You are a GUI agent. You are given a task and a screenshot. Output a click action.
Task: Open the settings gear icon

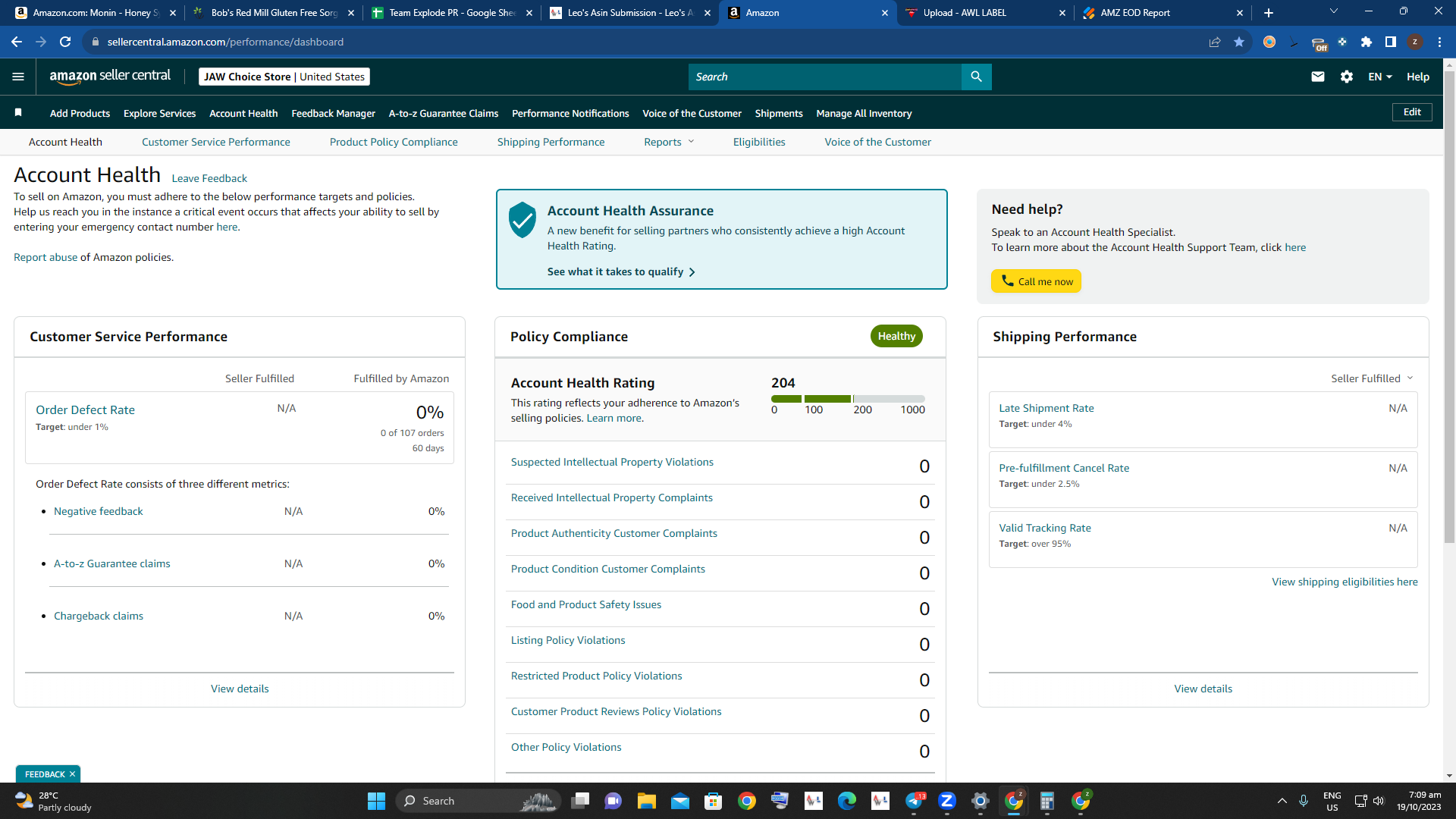point(1347,77)
